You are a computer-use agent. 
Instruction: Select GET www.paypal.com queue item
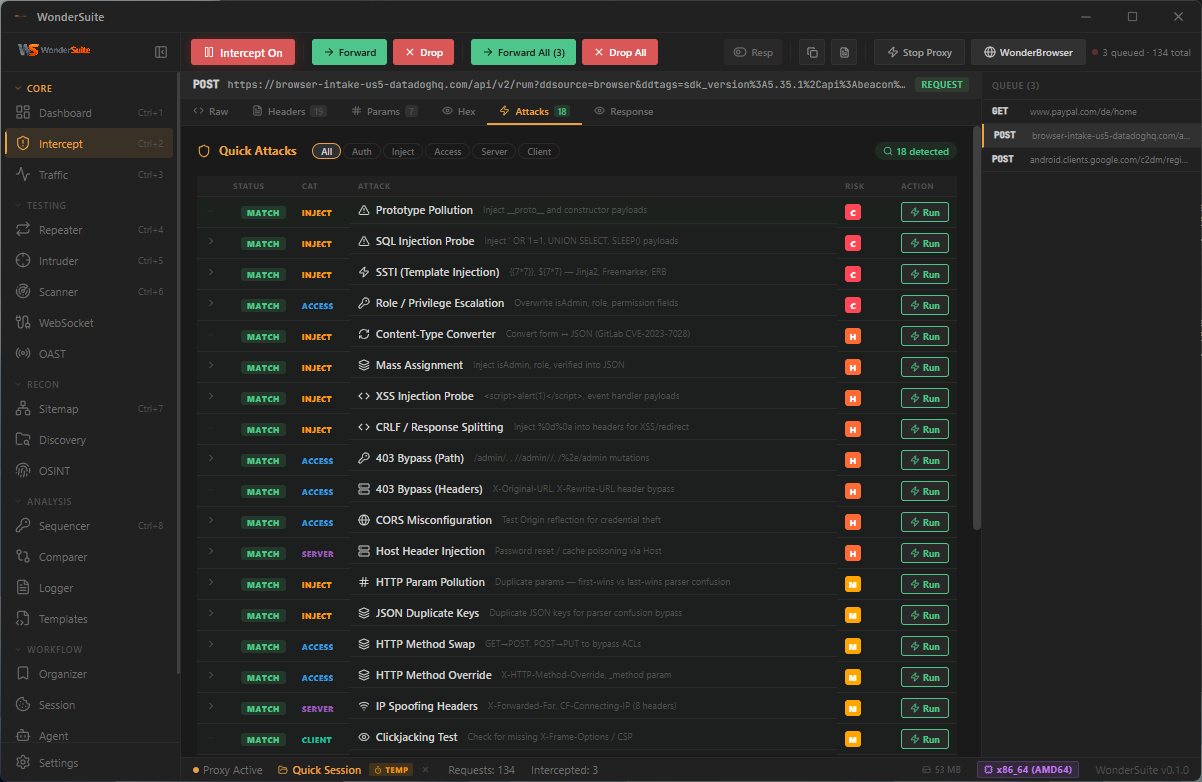[x=1091, y=112]
